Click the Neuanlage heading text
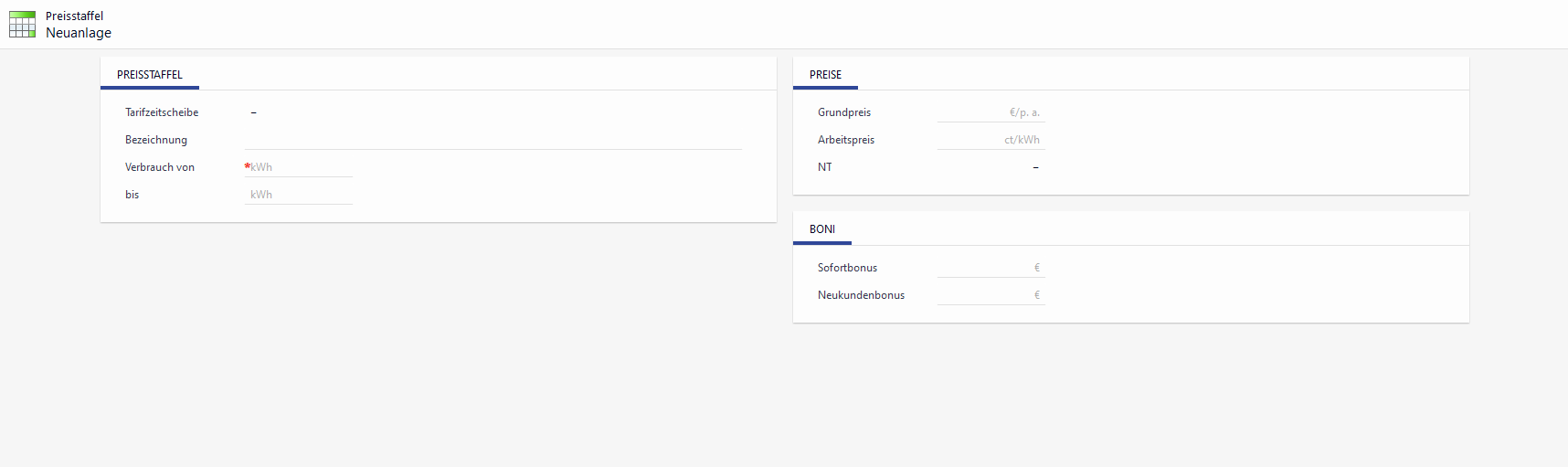The image size is (1568, 467). (79, 33)
